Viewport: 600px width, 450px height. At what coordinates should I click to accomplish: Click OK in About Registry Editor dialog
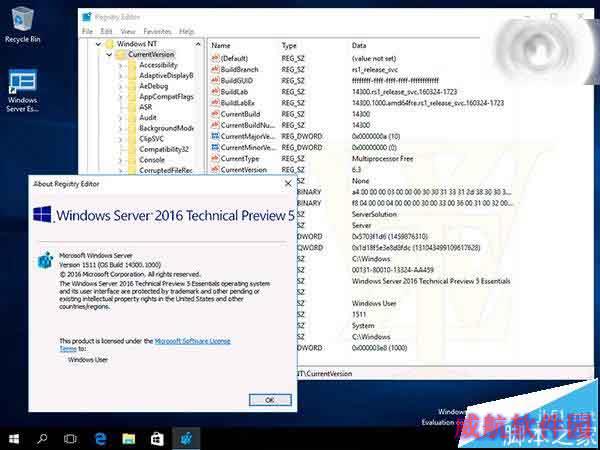[270, 400]
